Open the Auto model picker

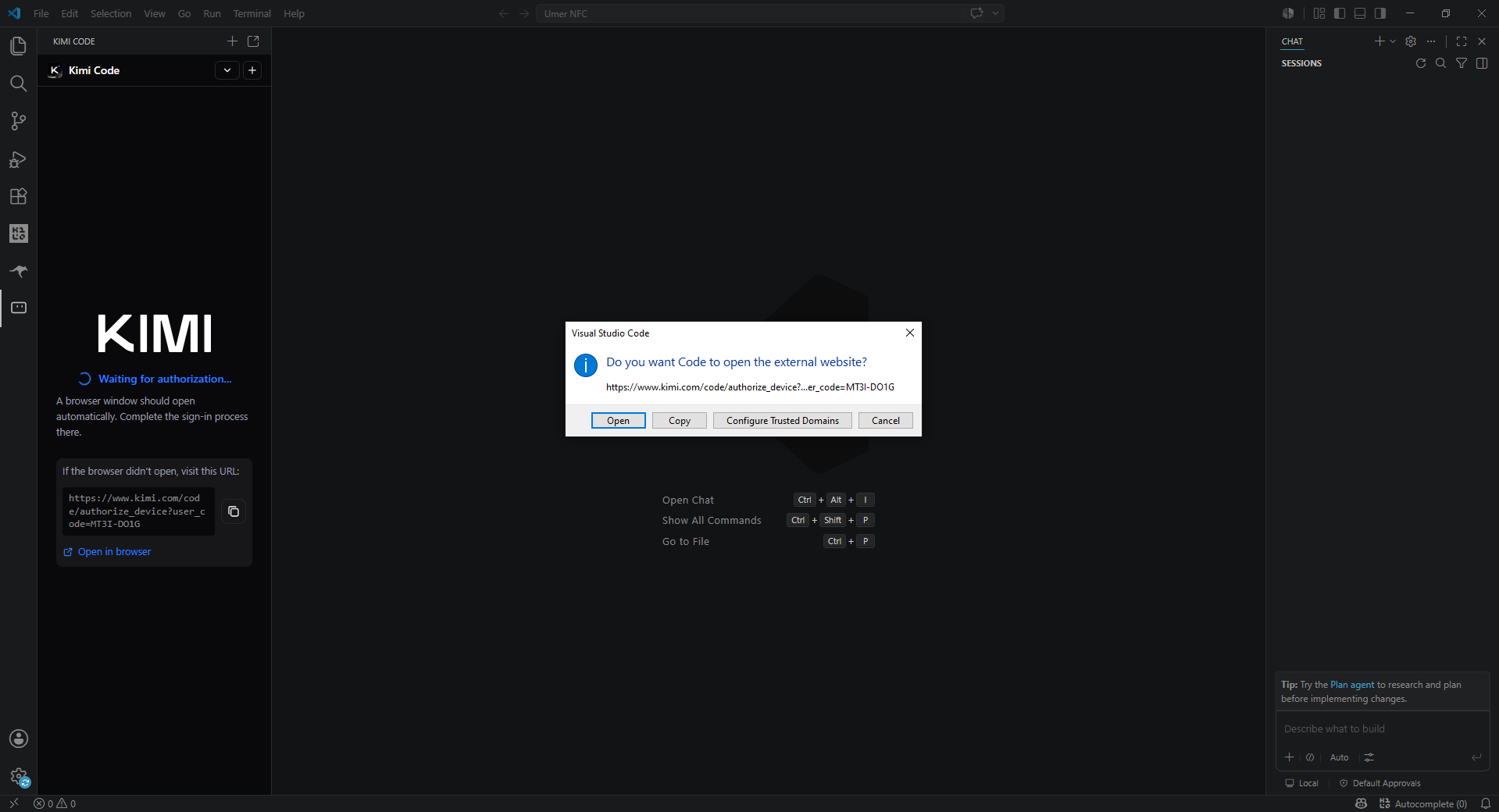(x=1339, y=757)
